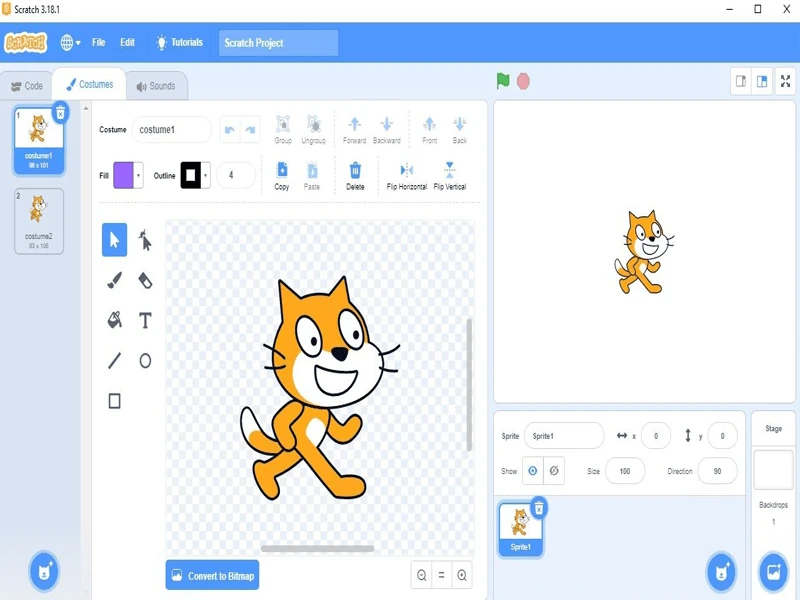Switch to the Code tab
This screenshot has height=600, width=800.
pos(27,86)
